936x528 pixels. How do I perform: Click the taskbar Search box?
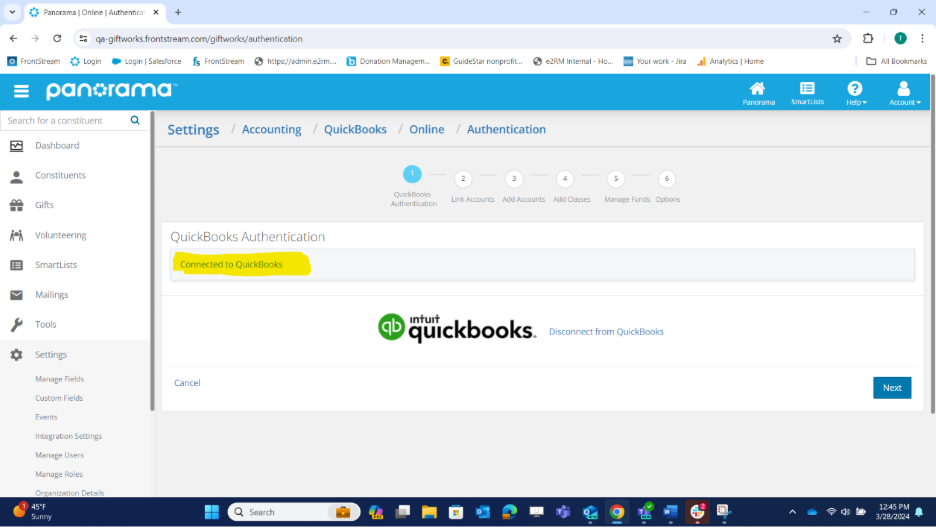coord(294,512)
